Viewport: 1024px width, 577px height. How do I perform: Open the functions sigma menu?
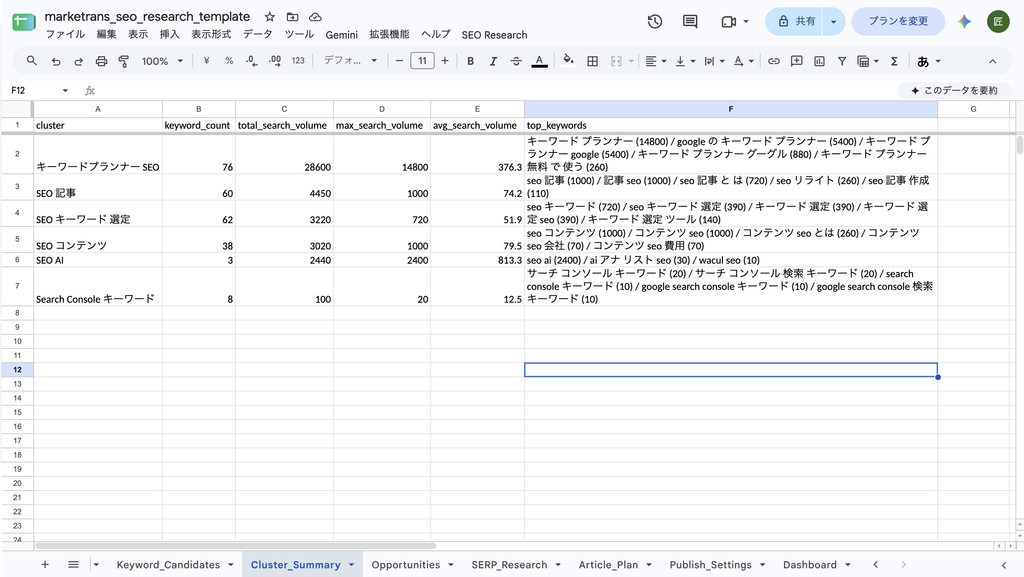(x=894, y=61)
